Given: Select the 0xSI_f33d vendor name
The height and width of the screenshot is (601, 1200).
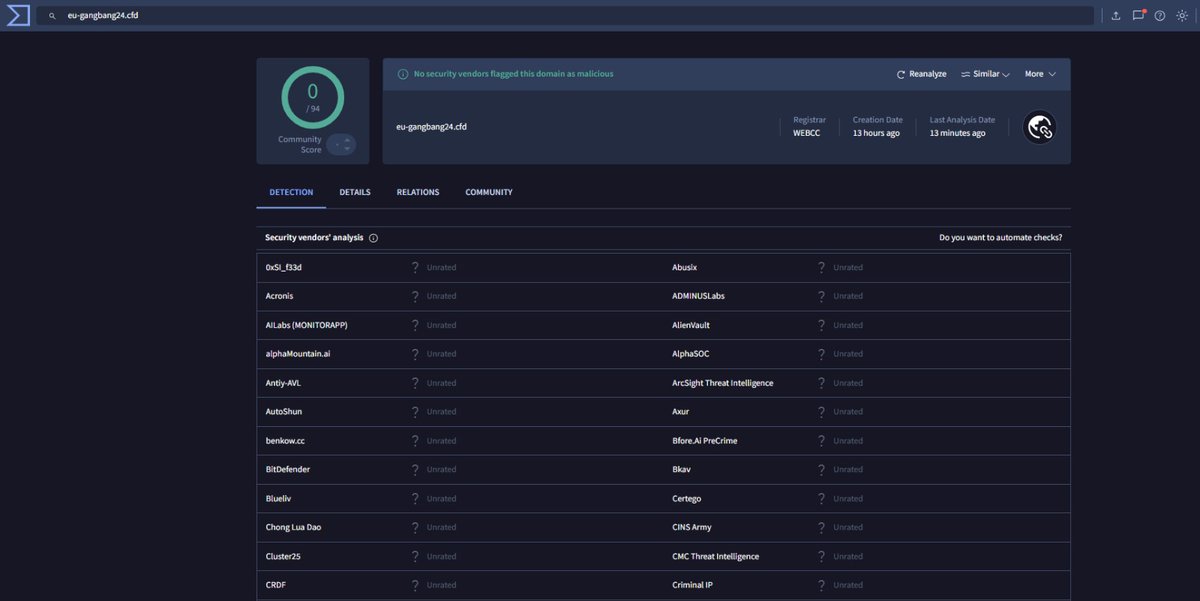Looking at the screenshot, I should pyautogui.click(x=284, y=267).
